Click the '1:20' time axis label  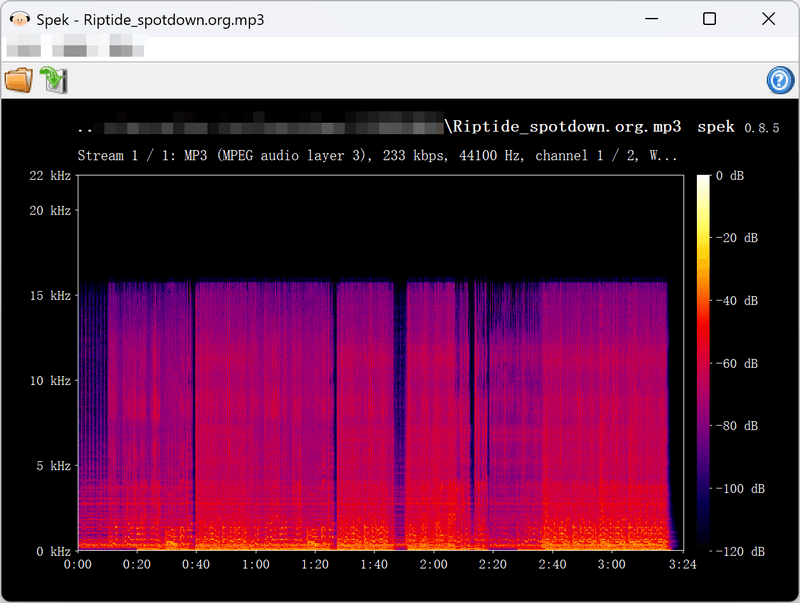315,565
